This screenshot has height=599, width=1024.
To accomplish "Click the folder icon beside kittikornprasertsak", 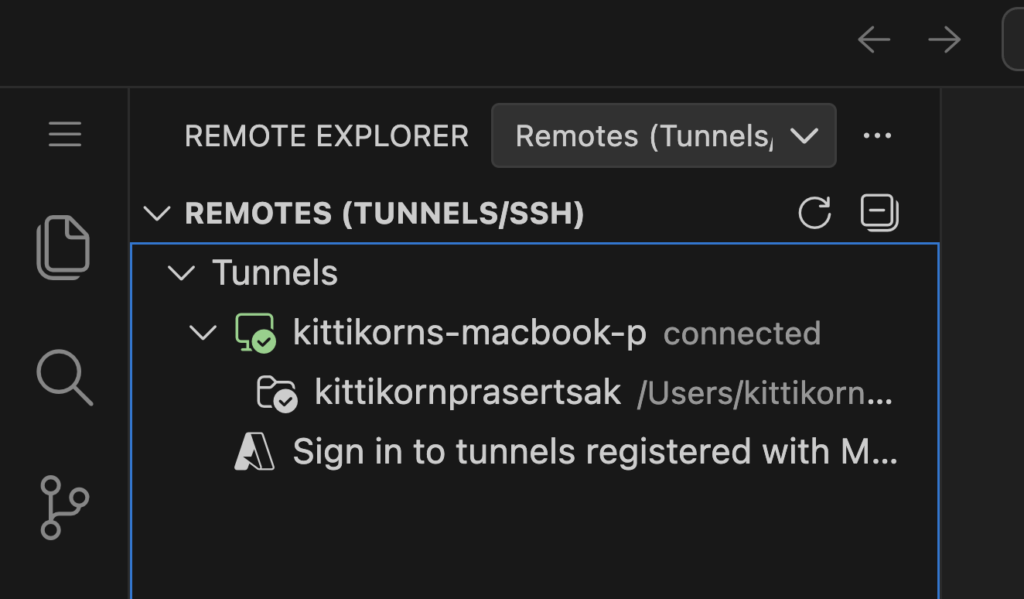I will pos(277,393).
